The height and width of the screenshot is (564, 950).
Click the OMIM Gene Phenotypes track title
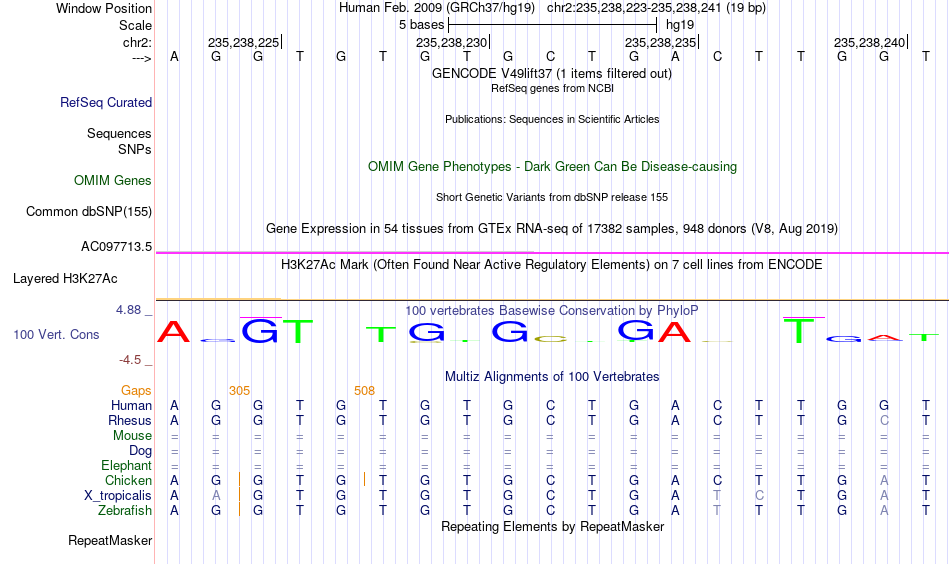click(x=553, y=167)
